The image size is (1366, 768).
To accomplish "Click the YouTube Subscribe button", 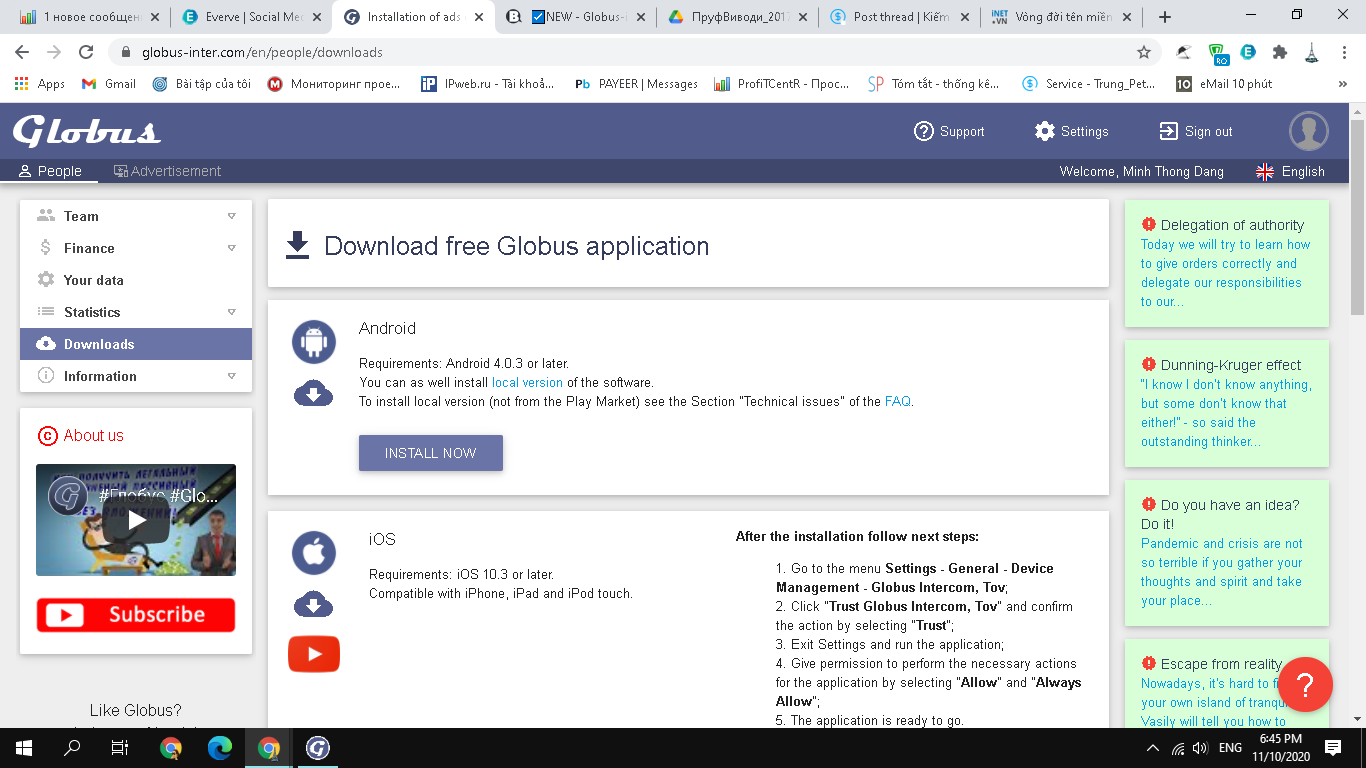I will click(136, 615).
